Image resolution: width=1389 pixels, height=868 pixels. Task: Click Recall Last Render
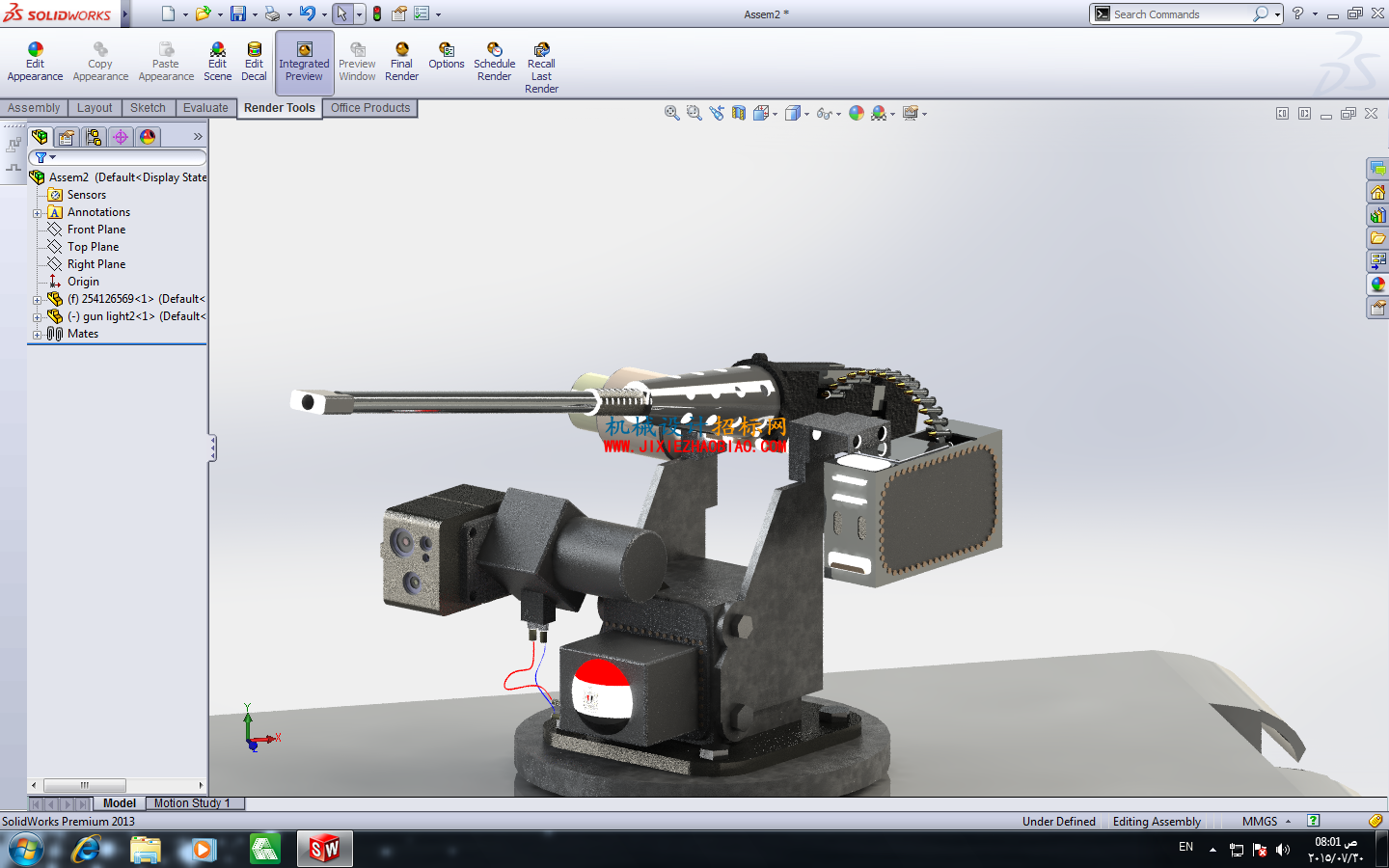point(541,68)
